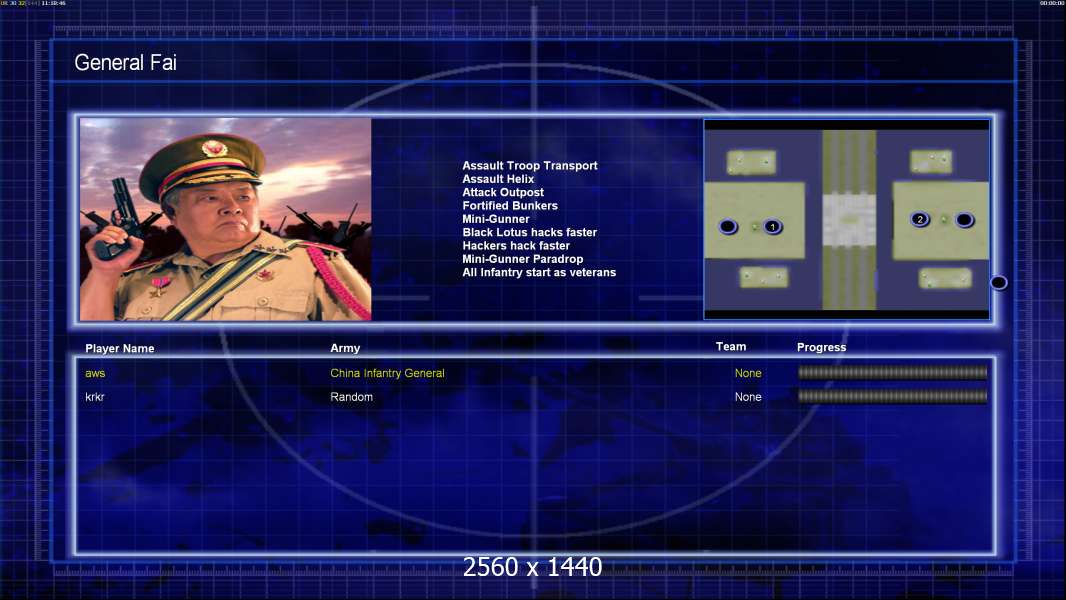Select the empty start slot beside marker 2
The image size is (1066, 600).
[x=964, y=219]
